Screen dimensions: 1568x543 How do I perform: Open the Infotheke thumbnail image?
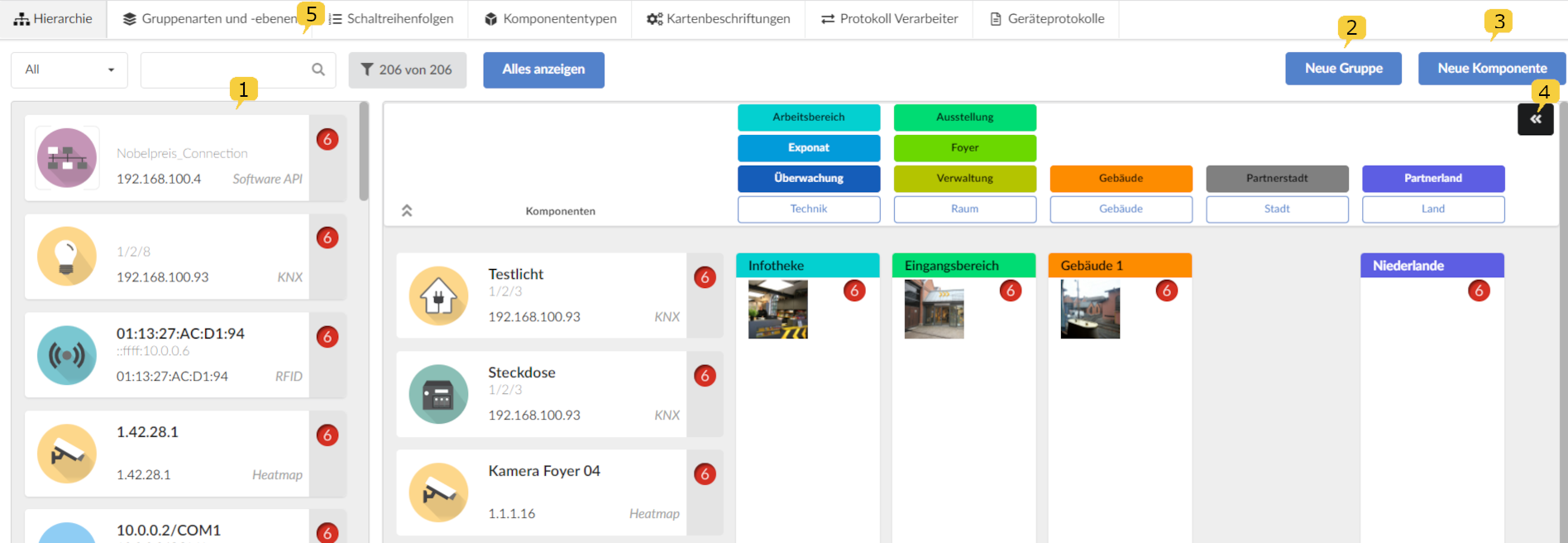pos(778,309)
